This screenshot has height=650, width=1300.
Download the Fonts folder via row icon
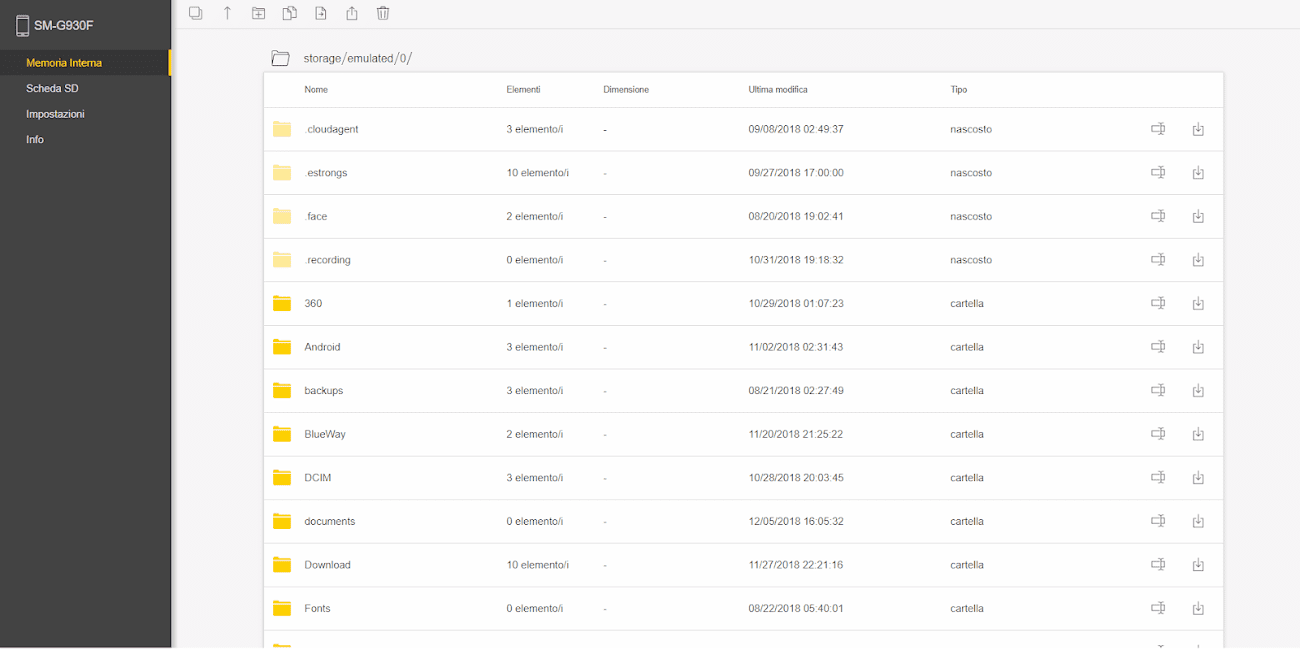click(1198, 608)
